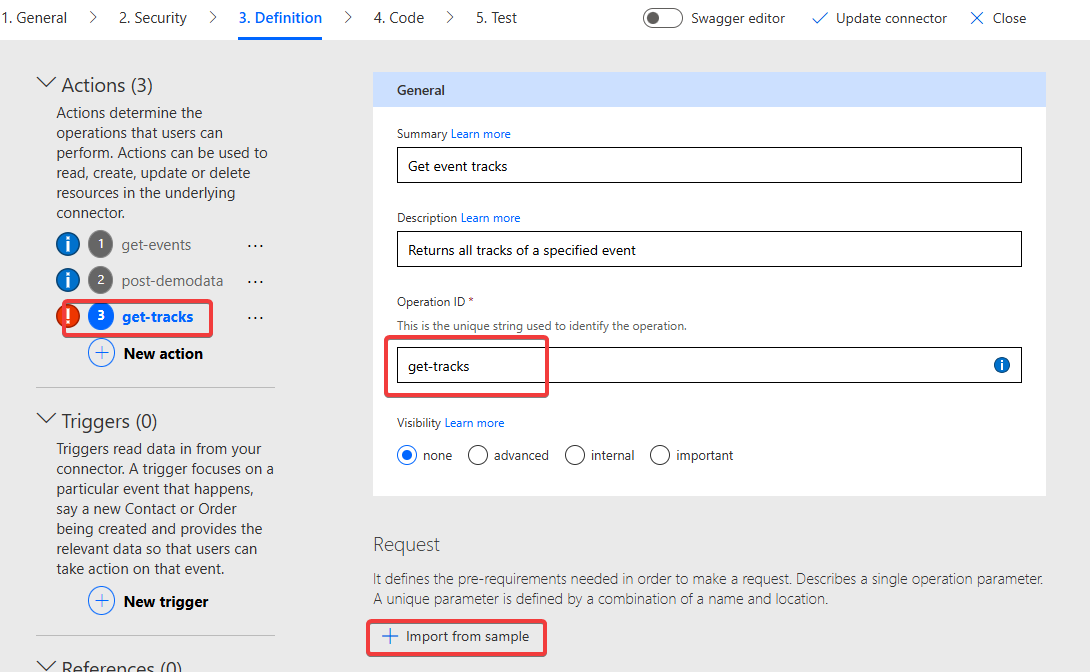Click the info icon beside post-demodata action
This screenshot has height=672, width=1090.
click(x=67, y=280)
